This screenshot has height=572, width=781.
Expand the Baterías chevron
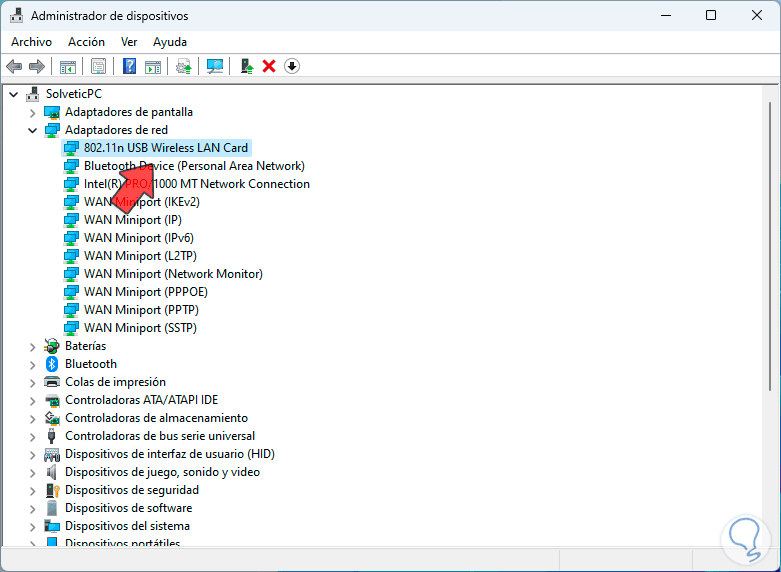coord(33,346)
